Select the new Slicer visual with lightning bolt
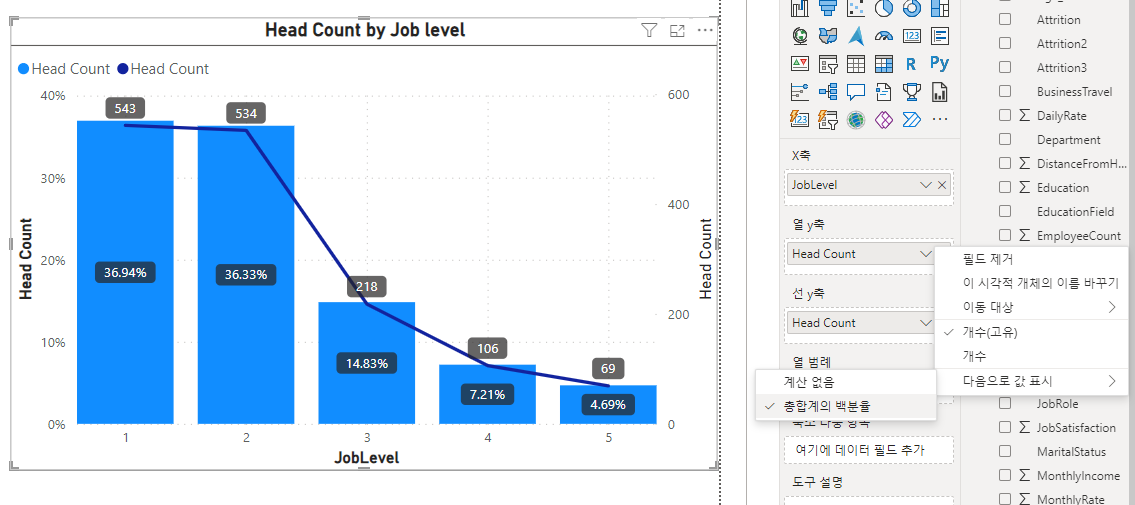This screenshot has height=505, width=1135. click(x=828, y=119)
